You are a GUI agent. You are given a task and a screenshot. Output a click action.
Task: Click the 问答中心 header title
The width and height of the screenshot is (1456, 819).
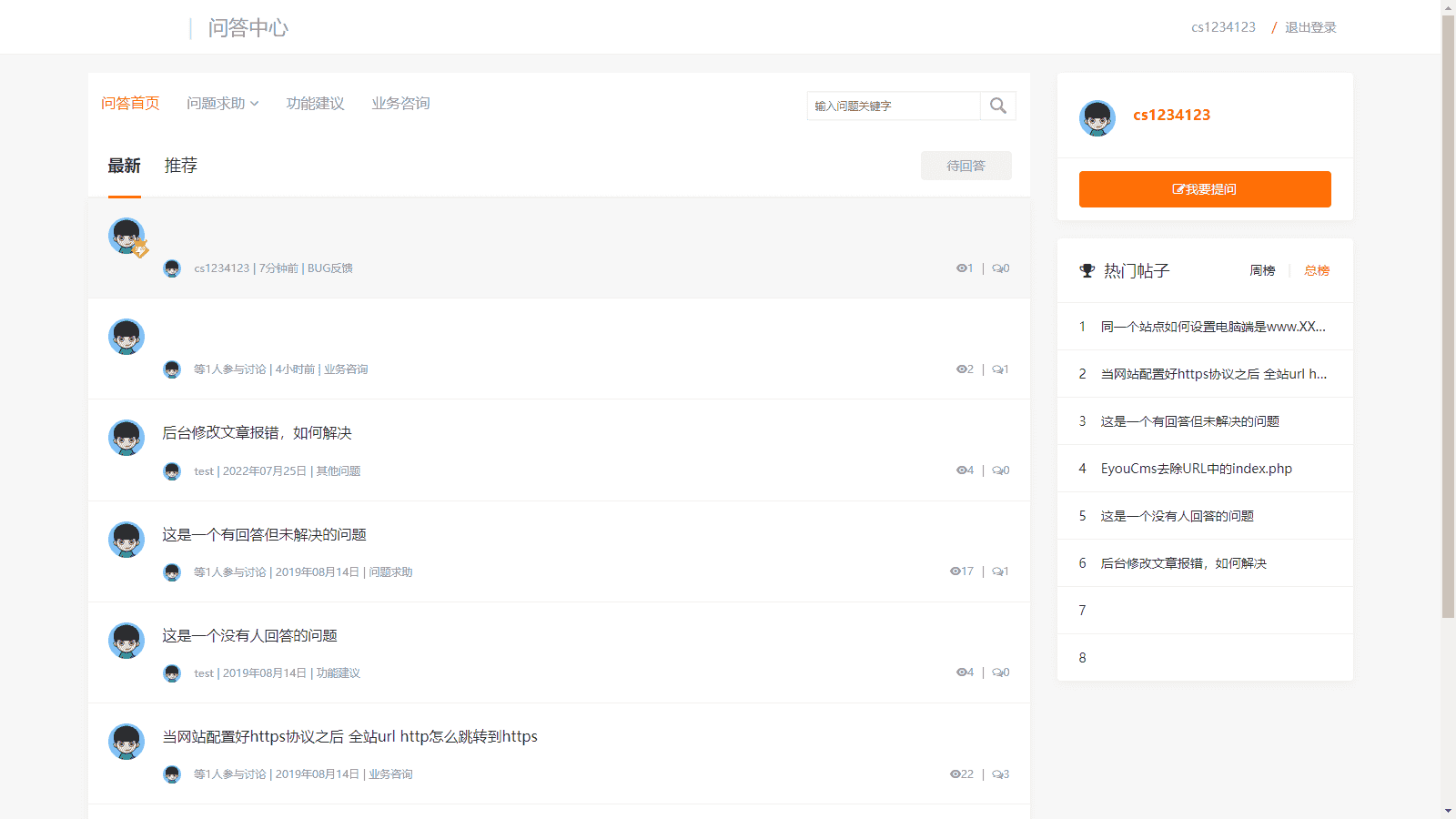[x=248, y=28]
